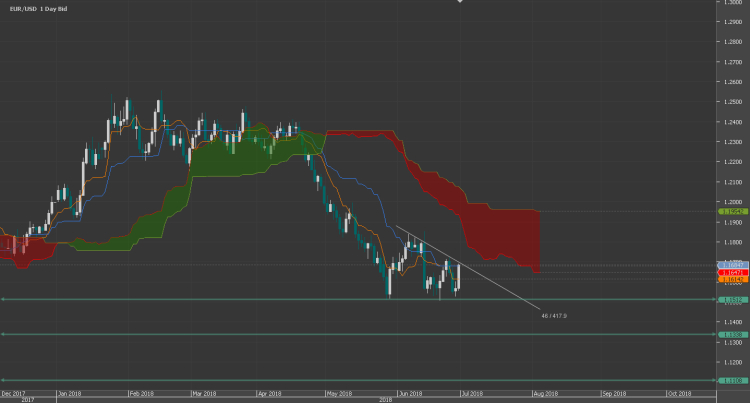Click the Jun 2018 date label

coord(411,394)
